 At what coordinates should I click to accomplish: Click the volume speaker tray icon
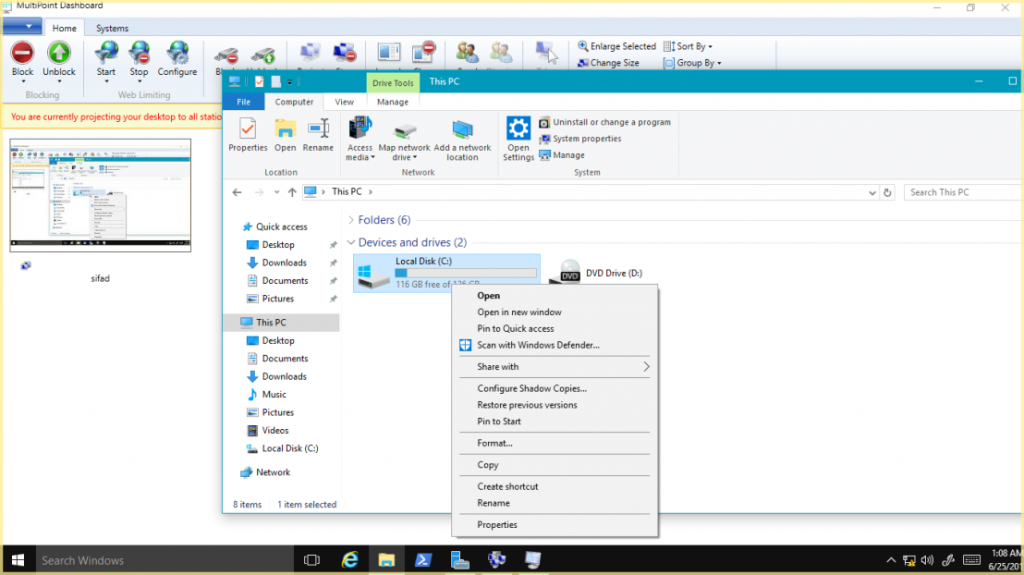point(927,560)
